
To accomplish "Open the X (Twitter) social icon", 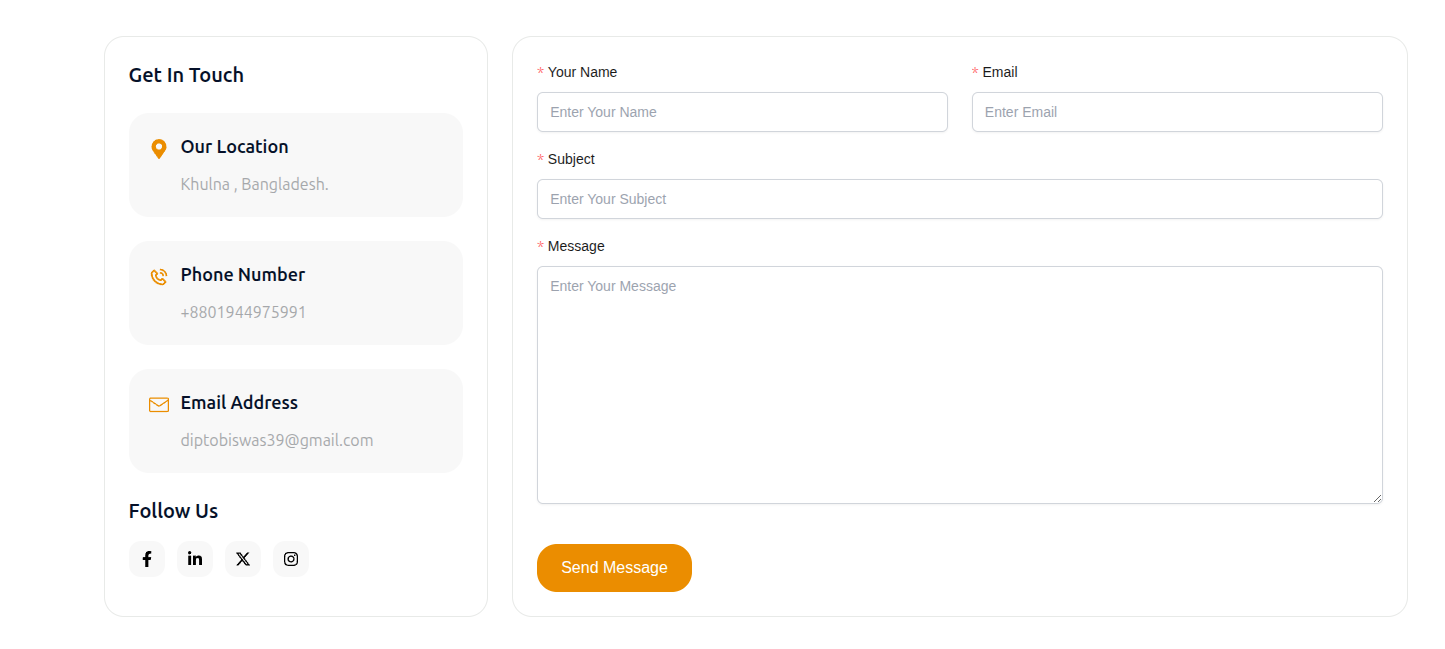I will (x=243, y=559).
